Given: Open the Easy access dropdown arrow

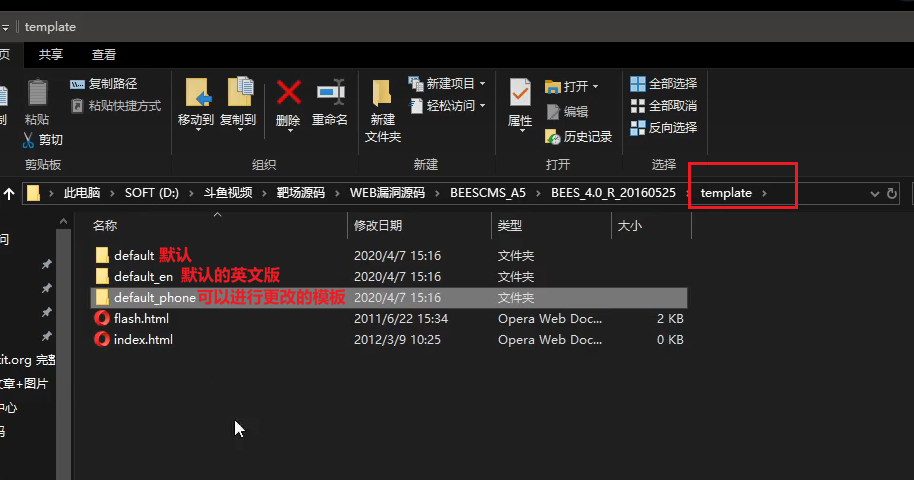Looking at the screenshot, I should (x=483, y=106).
